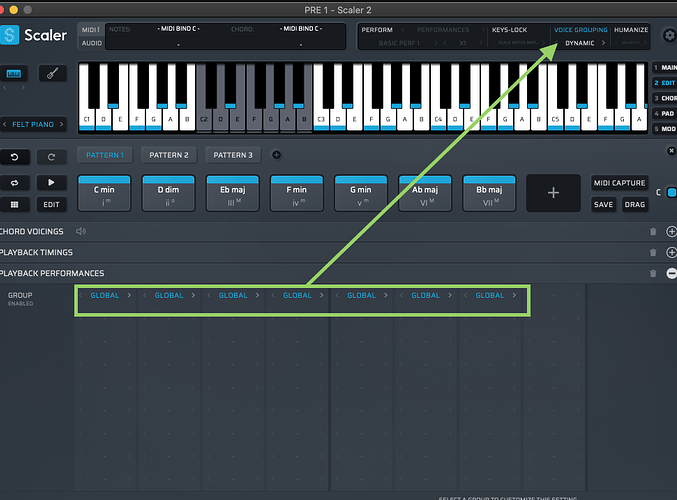Click the Bb maj chord pad
Viewport: 677px width, 500px height.
tap(489, 193)
